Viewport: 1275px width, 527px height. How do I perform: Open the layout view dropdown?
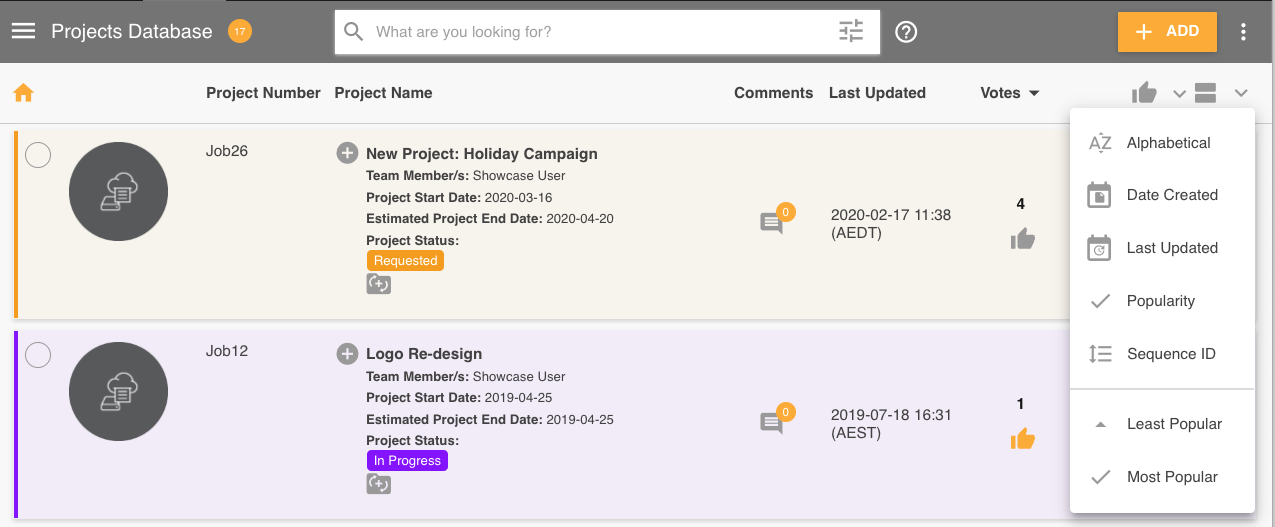[1221, 93]
